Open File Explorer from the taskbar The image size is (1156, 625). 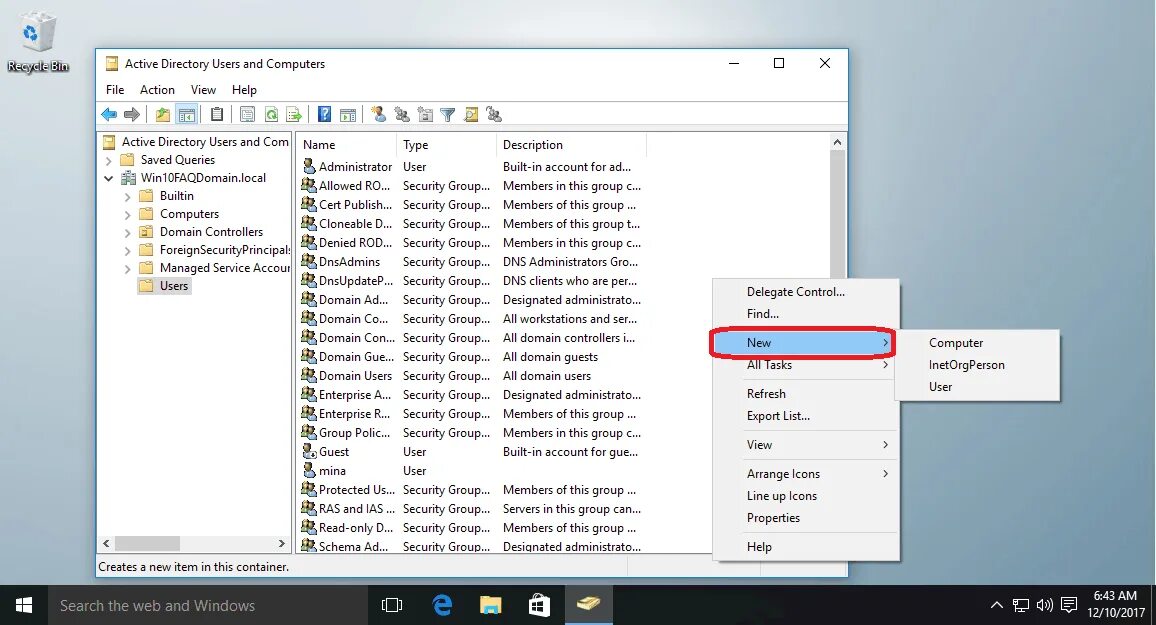490,605
